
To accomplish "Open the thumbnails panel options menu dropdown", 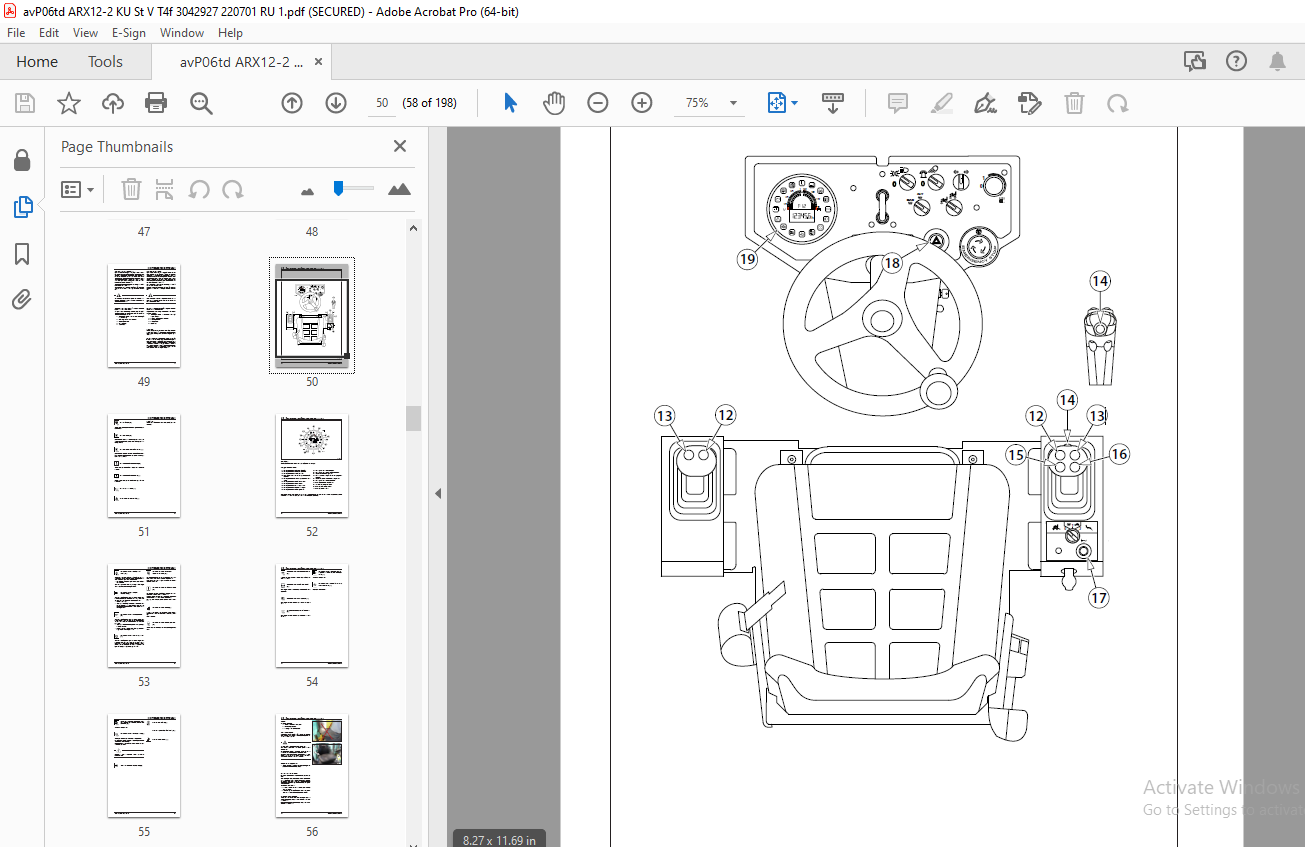I will click(x=78, y=189).
